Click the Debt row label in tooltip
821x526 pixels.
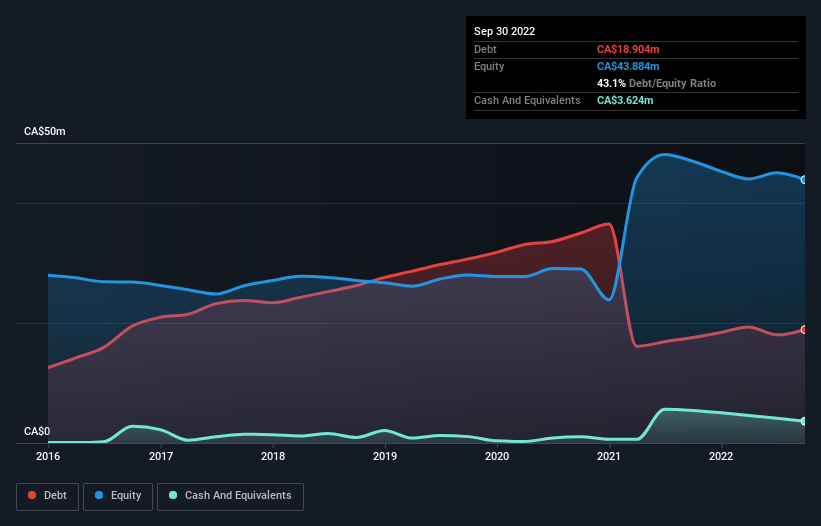click(485, 49)
